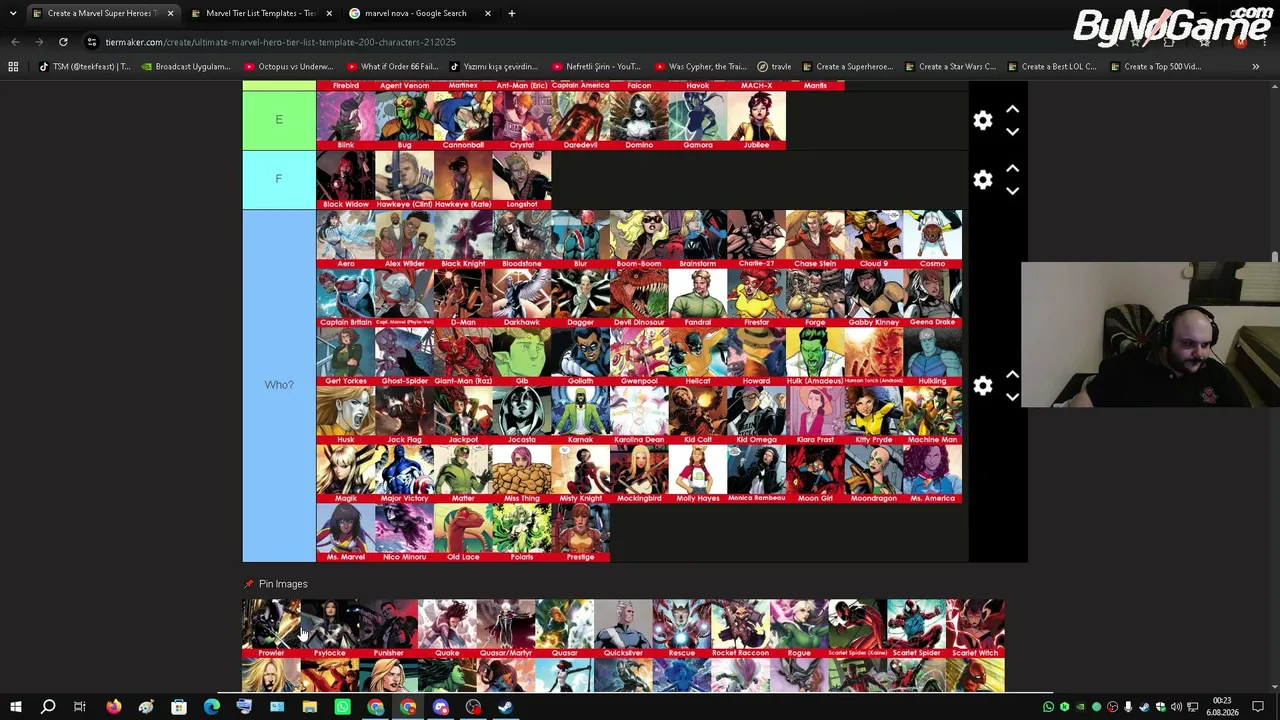Move tier E up with arrow
The image size is (1280, 720).
[x=1012, y=109]
